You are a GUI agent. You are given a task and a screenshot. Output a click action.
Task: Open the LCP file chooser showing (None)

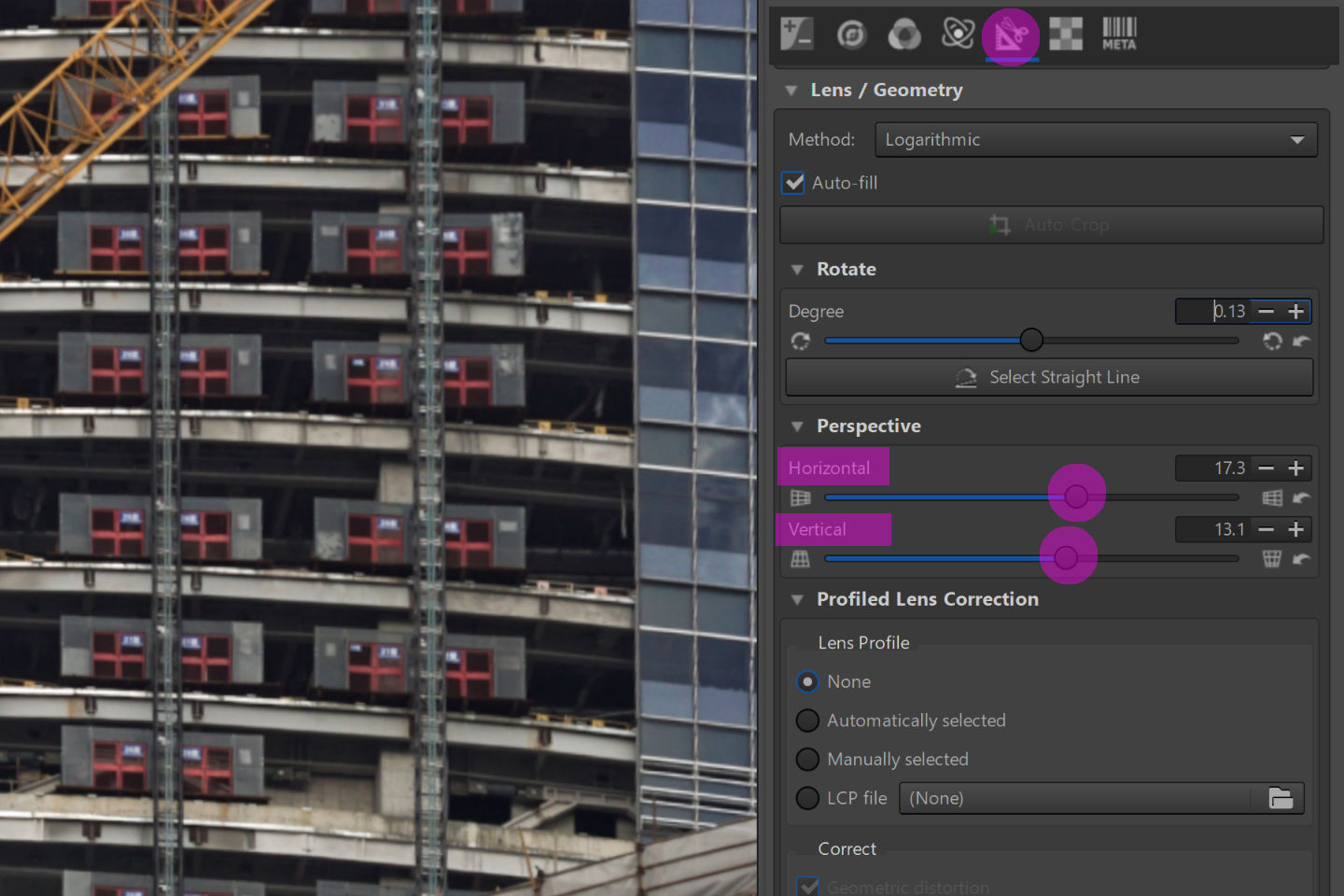click(1101, 799)
